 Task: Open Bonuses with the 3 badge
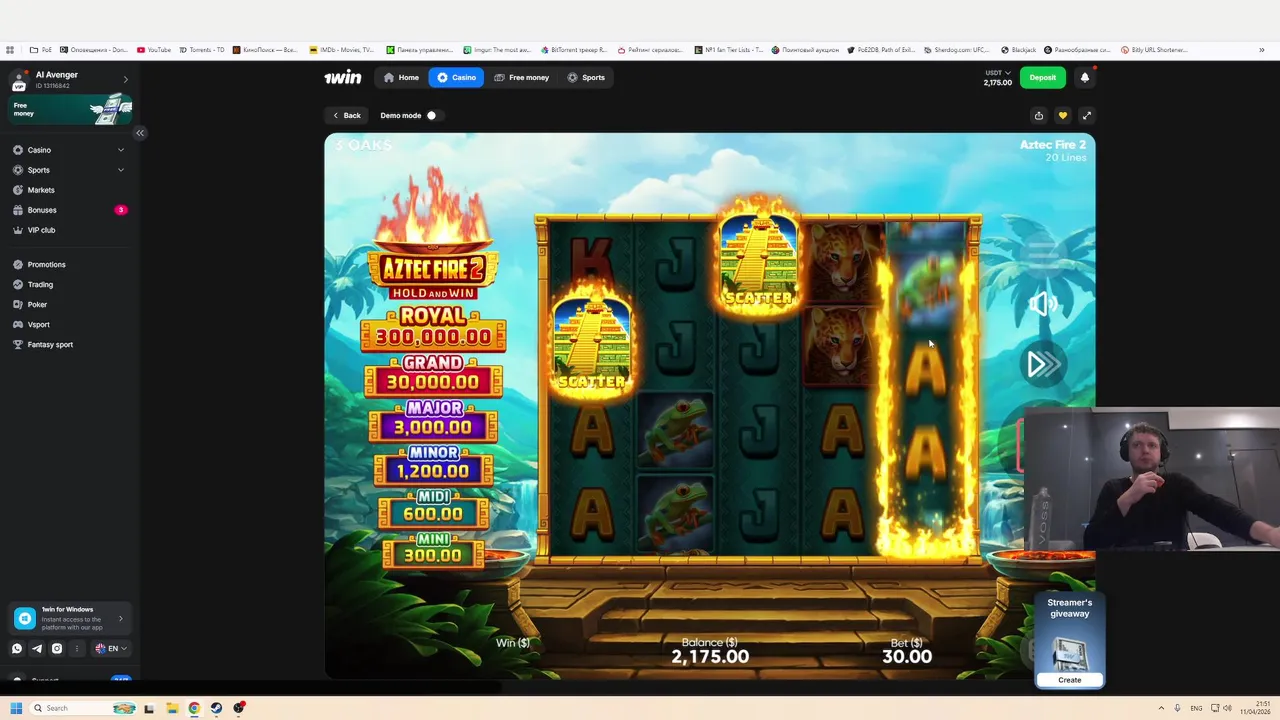coord(69,210)
